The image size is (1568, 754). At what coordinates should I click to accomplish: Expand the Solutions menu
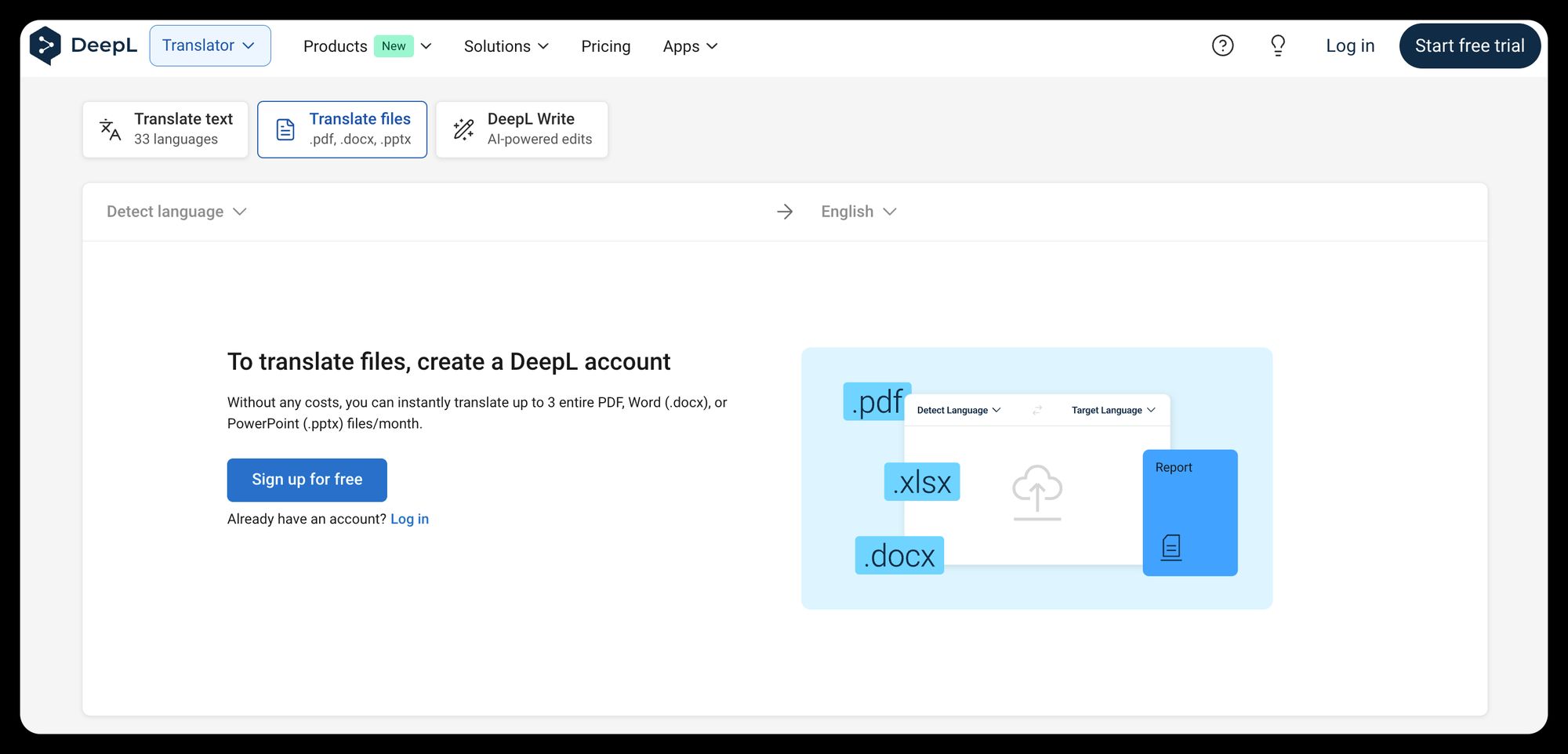pos(506,46)
